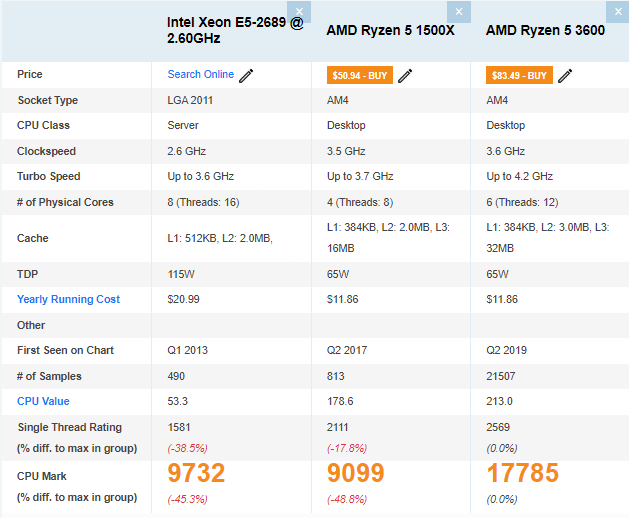Open Yearly Running Cost link

68,299
